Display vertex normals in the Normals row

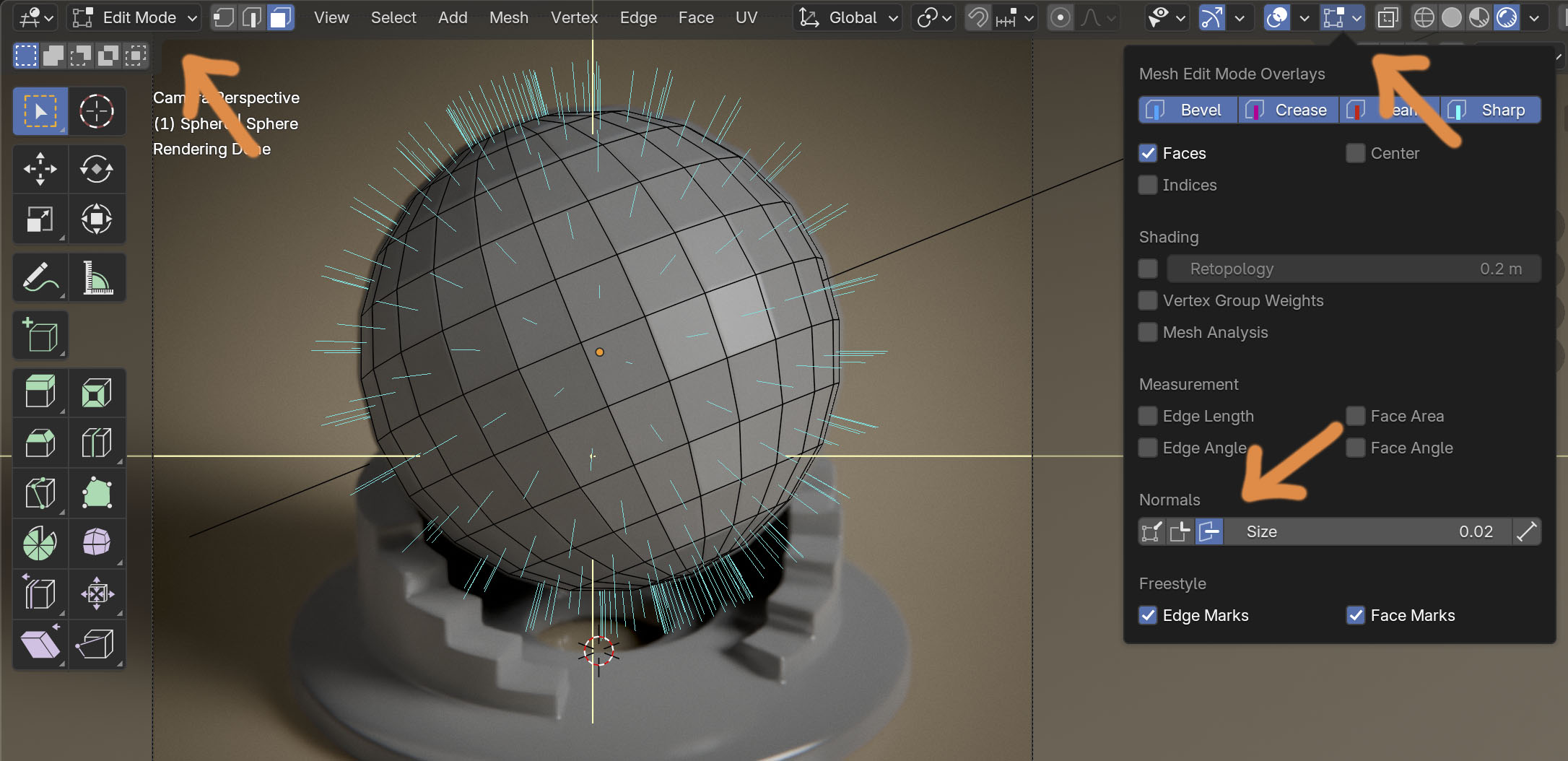(x=1151, y=532)
